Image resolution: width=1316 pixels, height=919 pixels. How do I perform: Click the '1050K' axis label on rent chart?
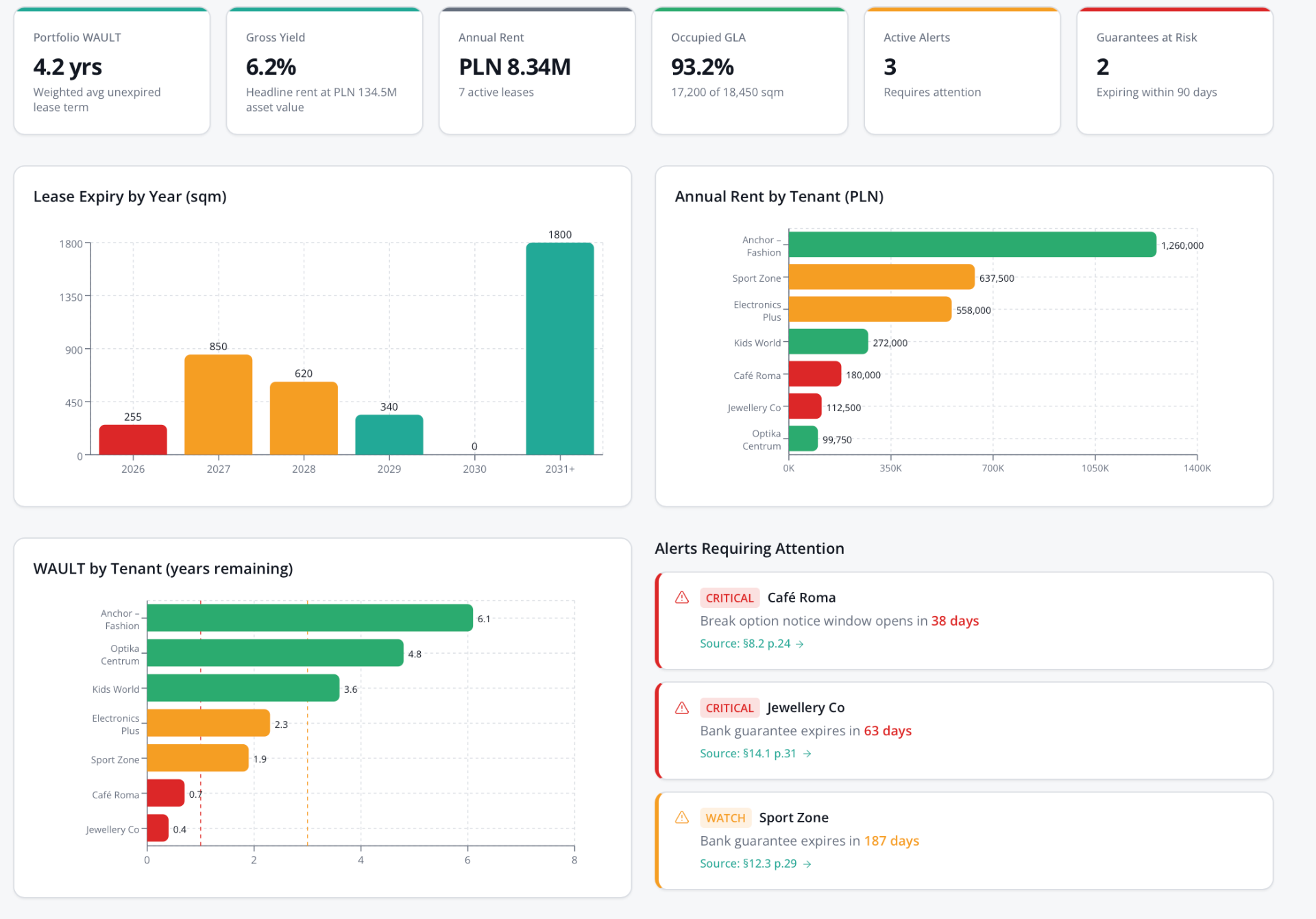click(1095, 468)
